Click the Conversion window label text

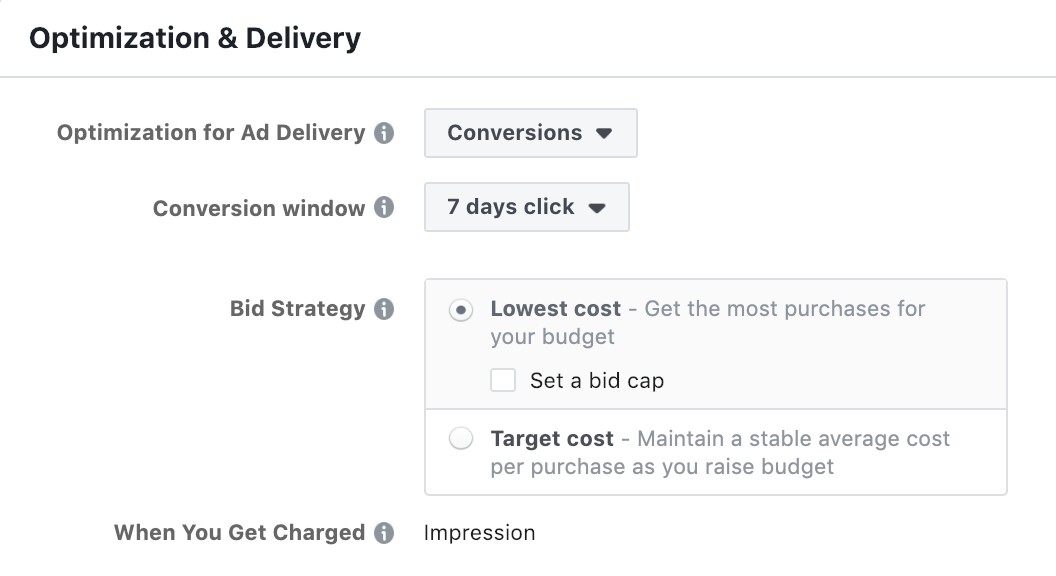[258, 208]
